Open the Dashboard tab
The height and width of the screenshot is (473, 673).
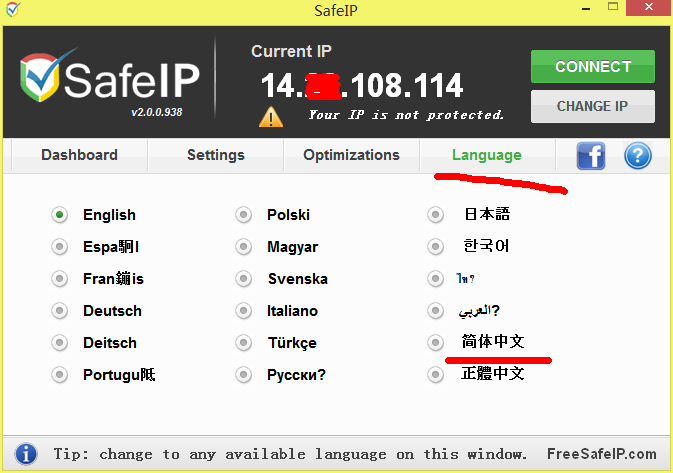pos(79,155)
